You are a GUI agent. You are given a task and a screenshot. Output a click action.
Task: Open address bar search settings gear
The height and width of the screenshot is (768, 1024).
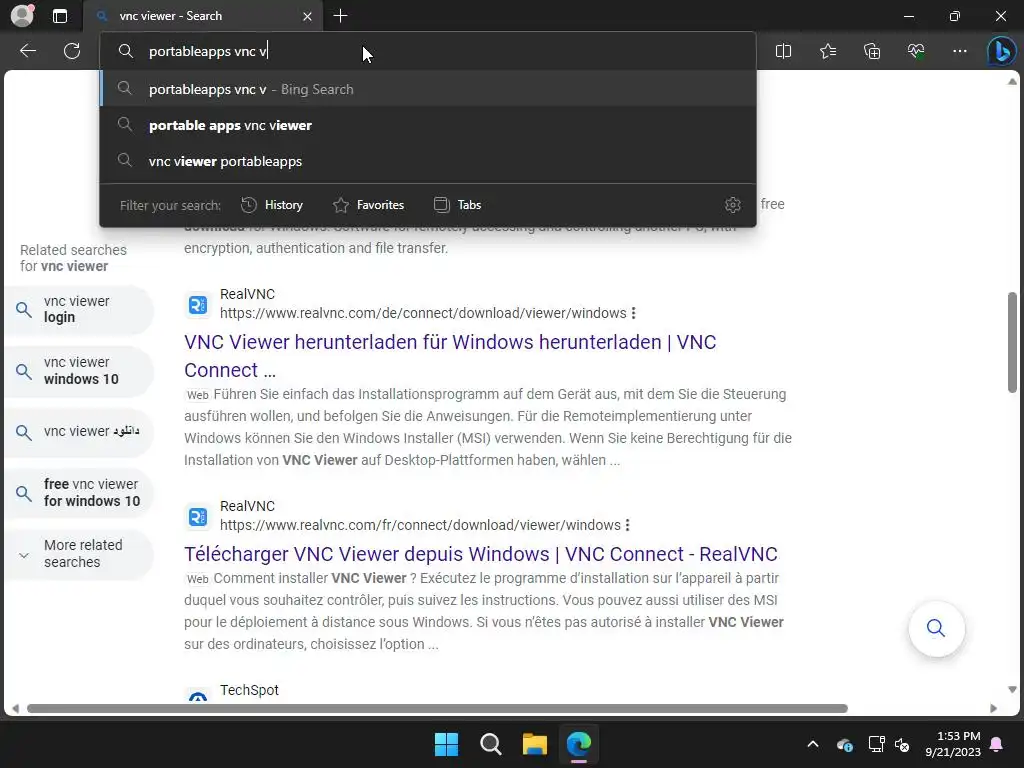(x=733, y=205)
